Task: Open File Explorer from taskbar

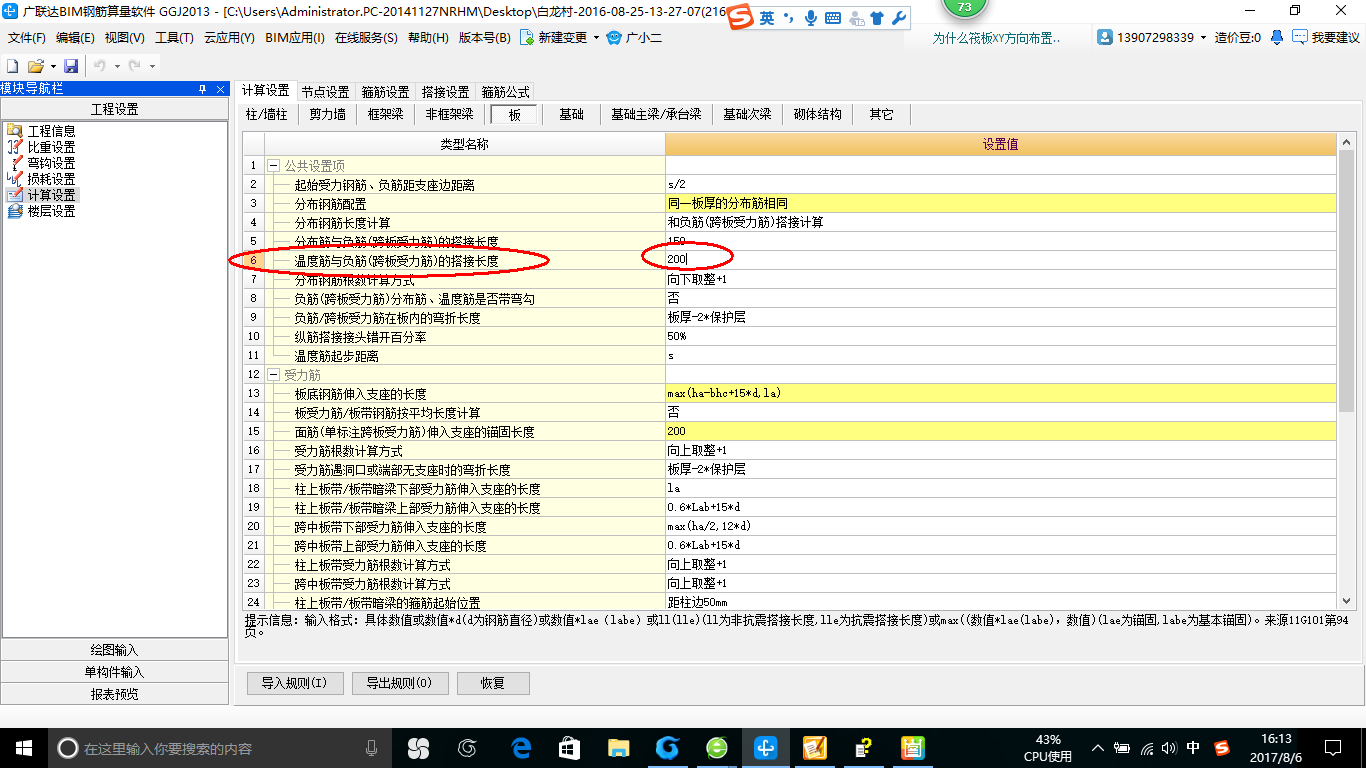Action: click(619, 747)
